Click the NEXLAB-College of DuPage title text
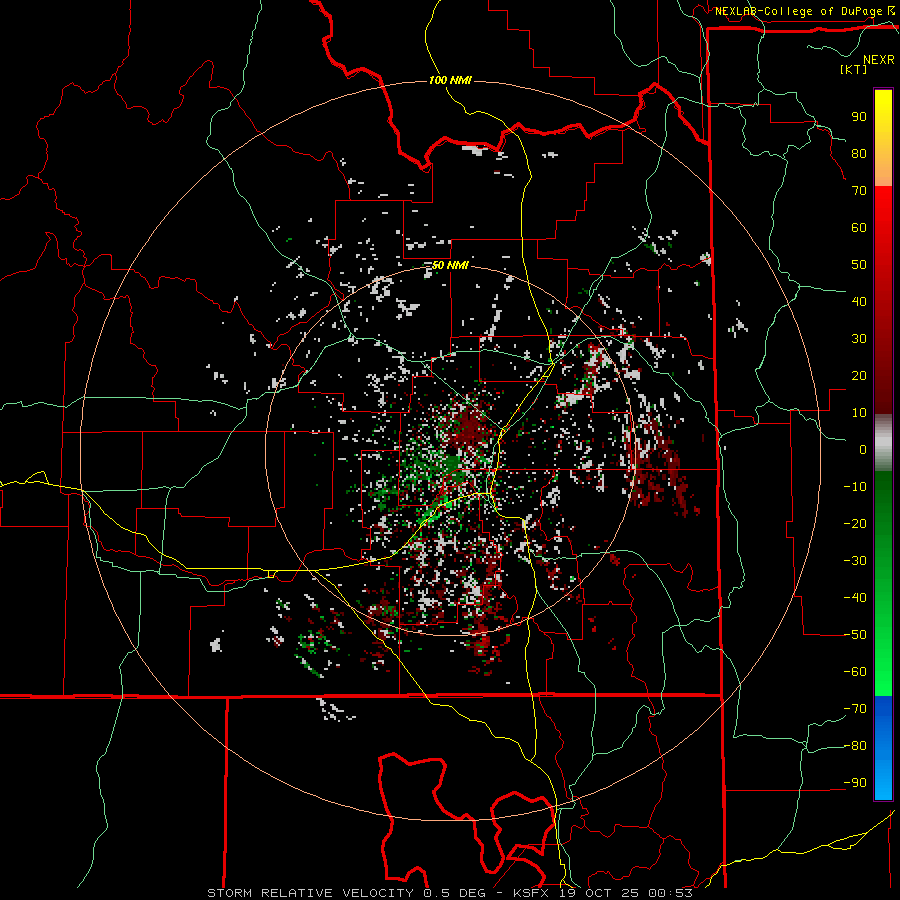The image size is (900, 900). coord(799,11)
